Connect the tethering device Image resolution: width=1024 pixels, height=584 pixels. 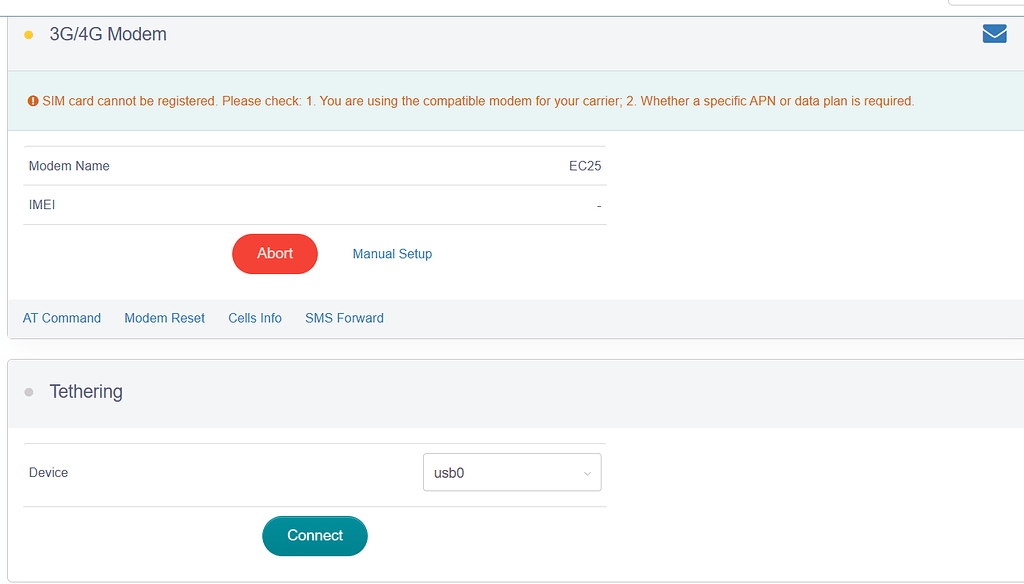click(315, 536)
